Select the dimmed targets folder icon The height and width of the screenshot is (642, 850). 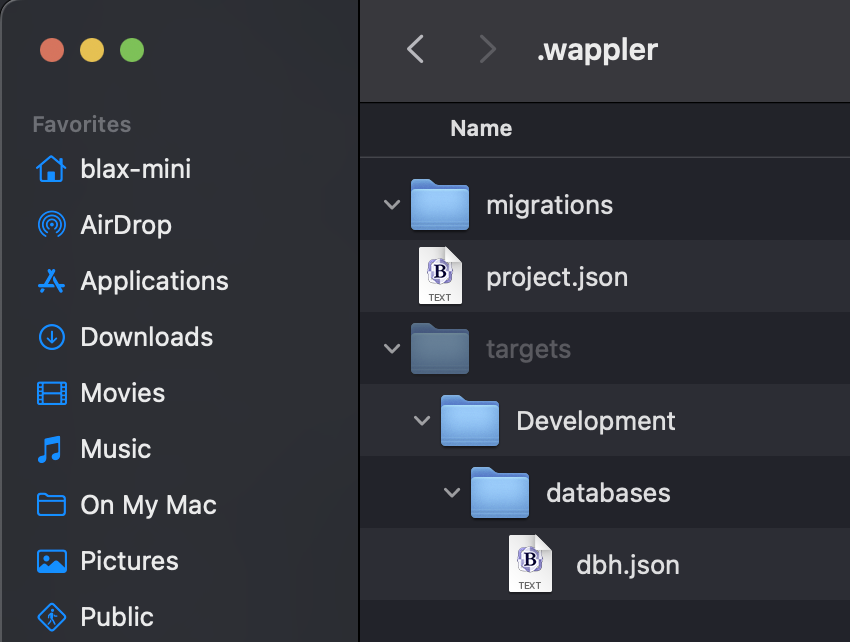click(440, 348)
